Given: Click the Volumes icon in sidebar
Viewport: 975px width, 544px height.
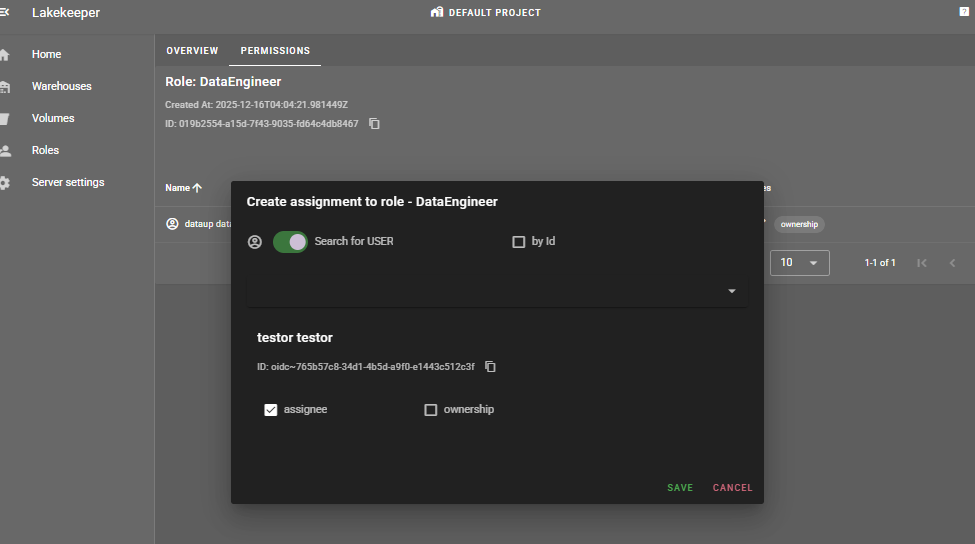Looking at the screenshot, I should tap(5, 119).
